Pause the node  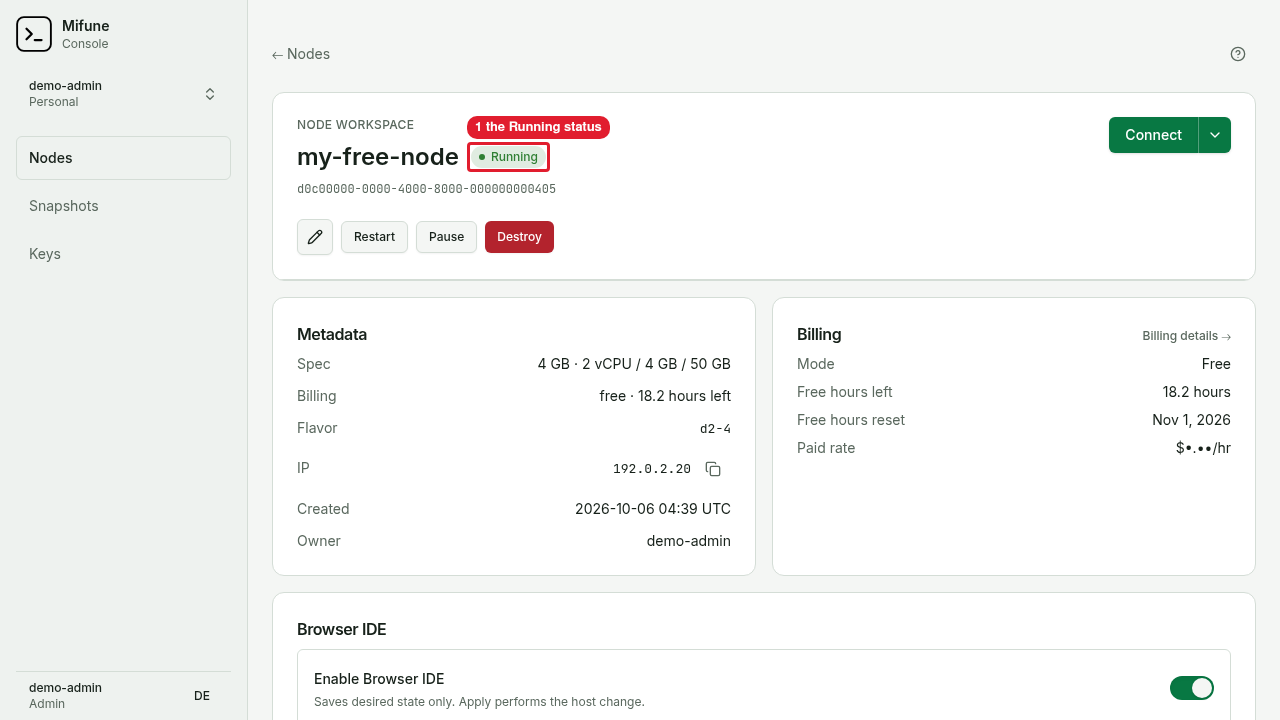click(446, 237)
